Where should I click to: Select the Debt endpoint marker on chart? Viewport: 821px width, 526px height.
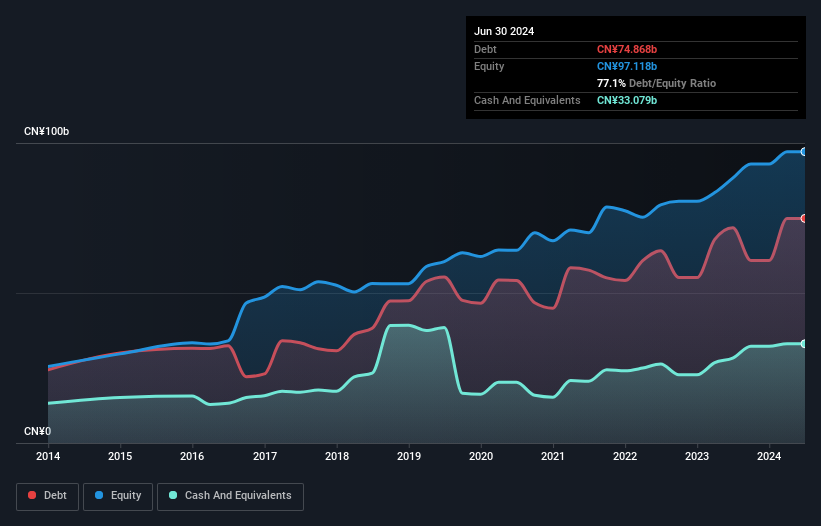(804, 219)
